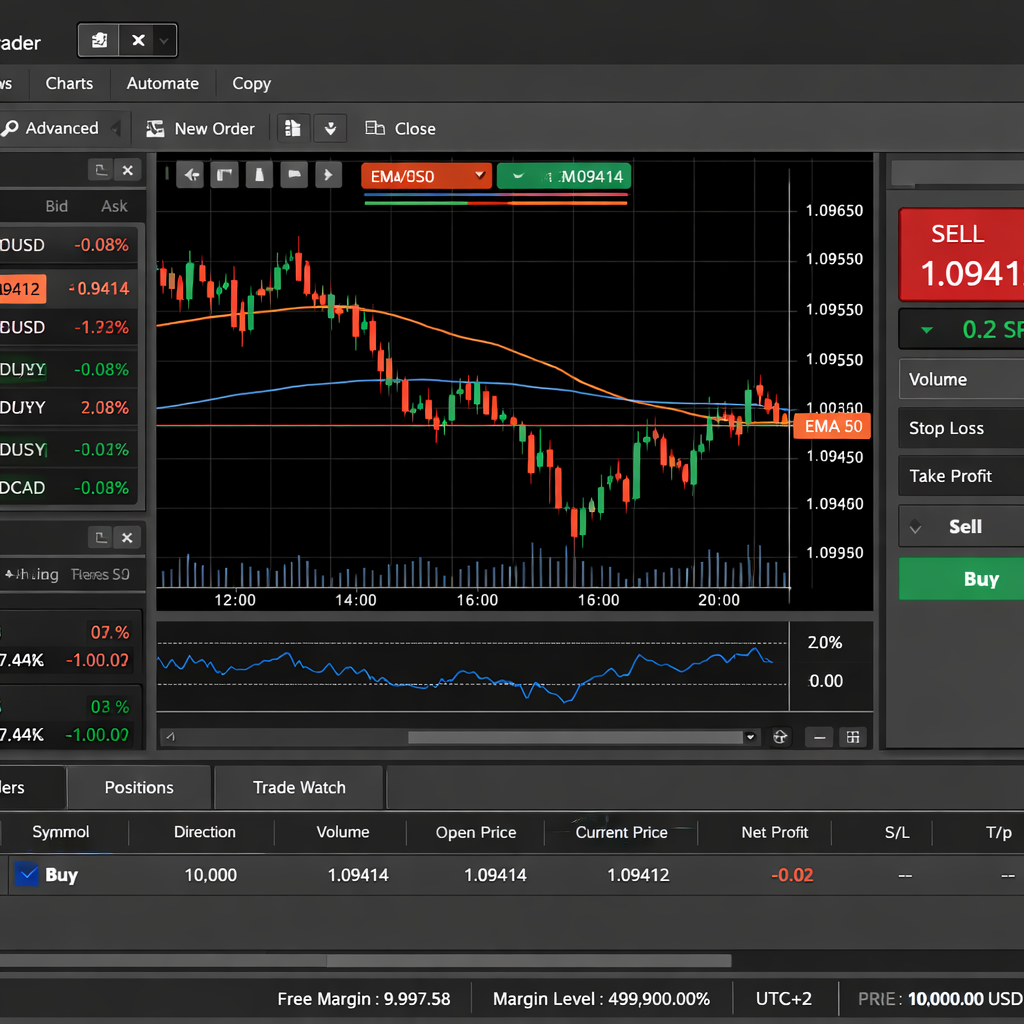Sort watchlist by Ask column
The width and height of the screenshot is (1024, 1024).
[114, 206]
